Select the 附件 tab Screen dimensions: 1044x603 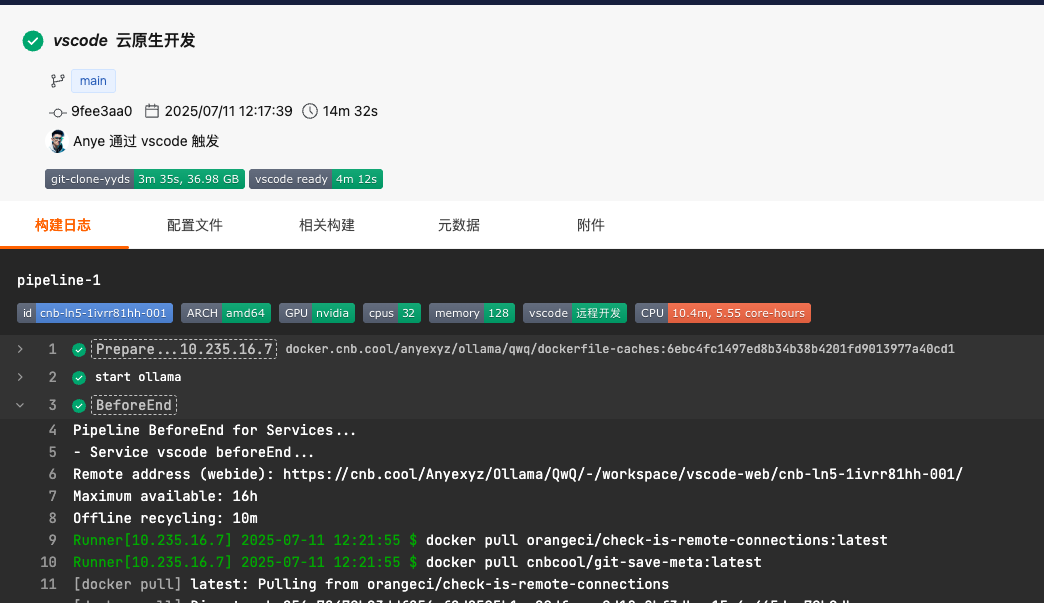(x=591, y=225)
